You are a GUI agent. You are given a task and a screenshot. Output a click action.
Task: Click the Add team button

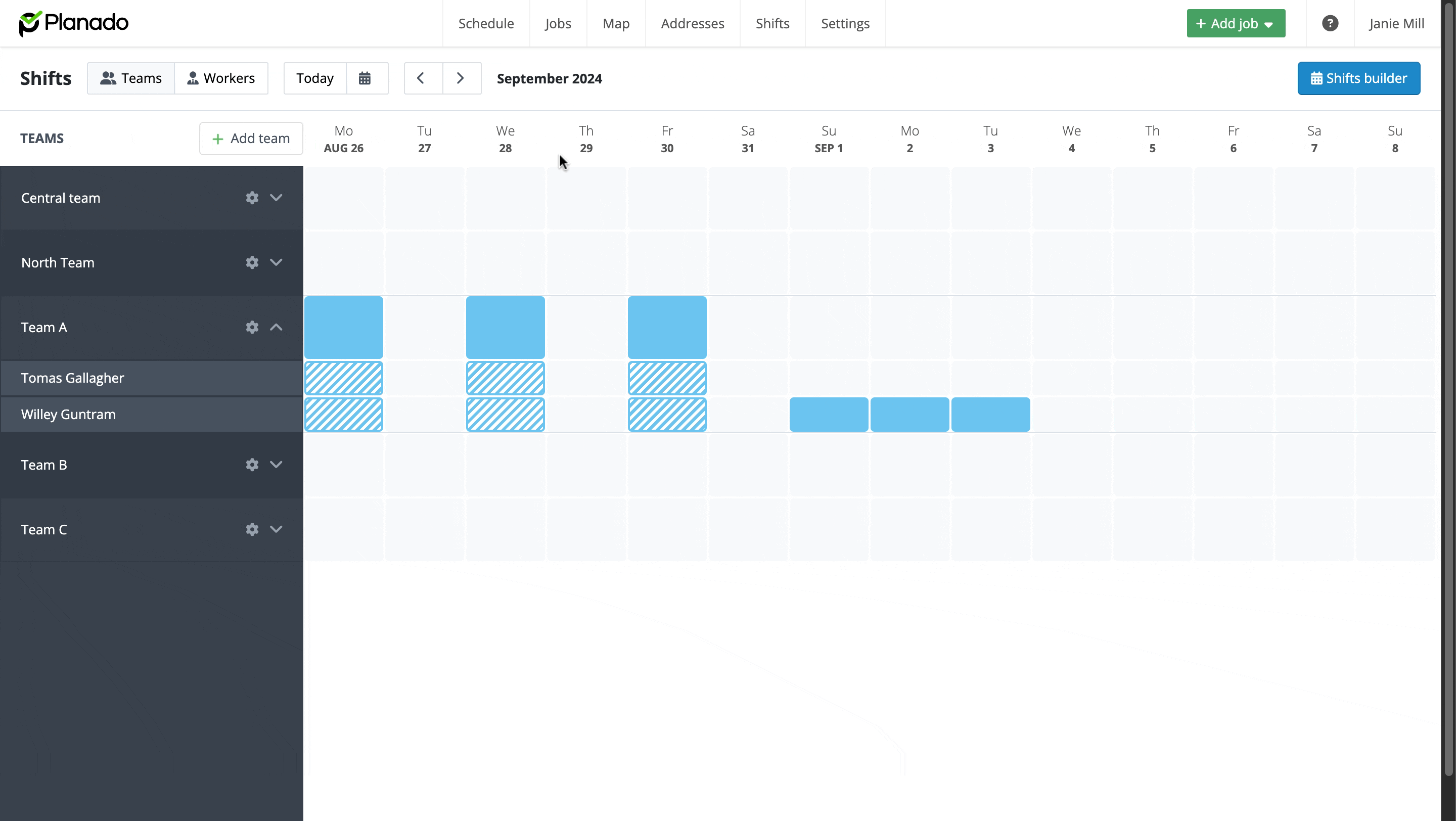251,139
